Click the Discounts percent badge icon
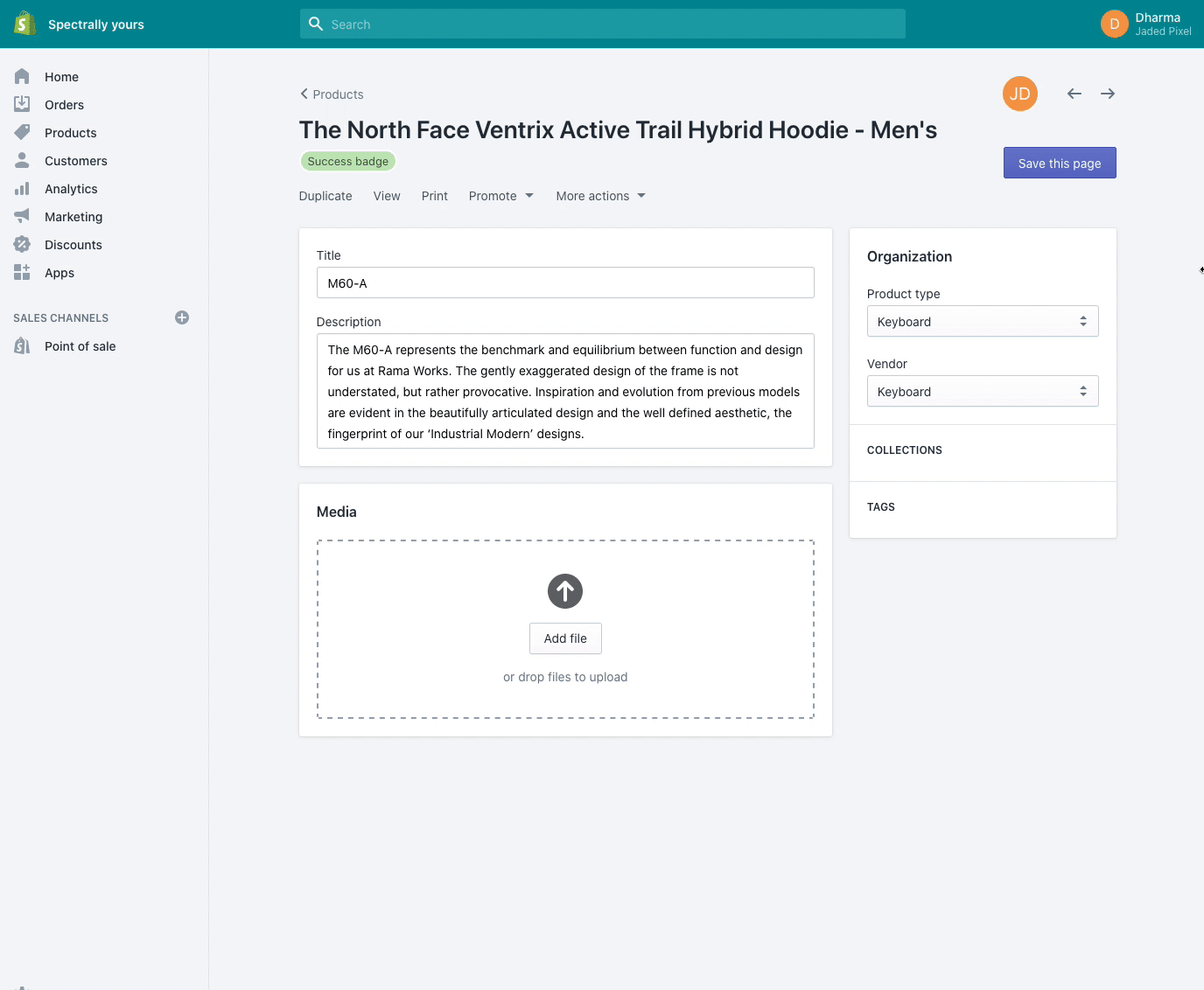 pos(22,244)
